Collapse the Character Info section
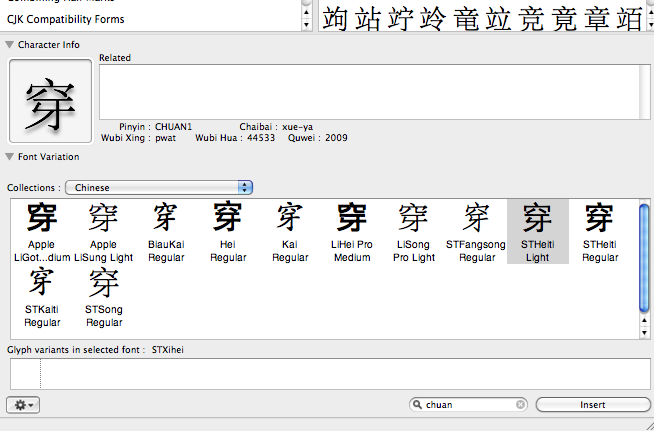Image resolution: width=654 pixels, height=431 pixels. 10,45
